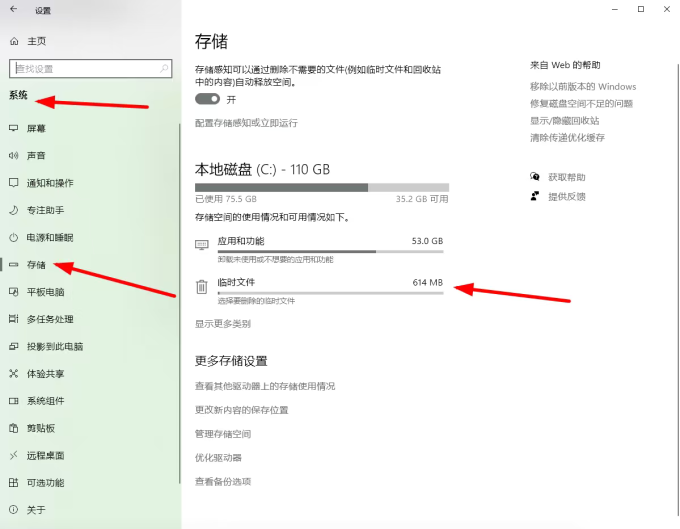This screenshot has height=529, width=680.
Task: Click 获取帮助 link text
Action: click(x=567, y=177)
